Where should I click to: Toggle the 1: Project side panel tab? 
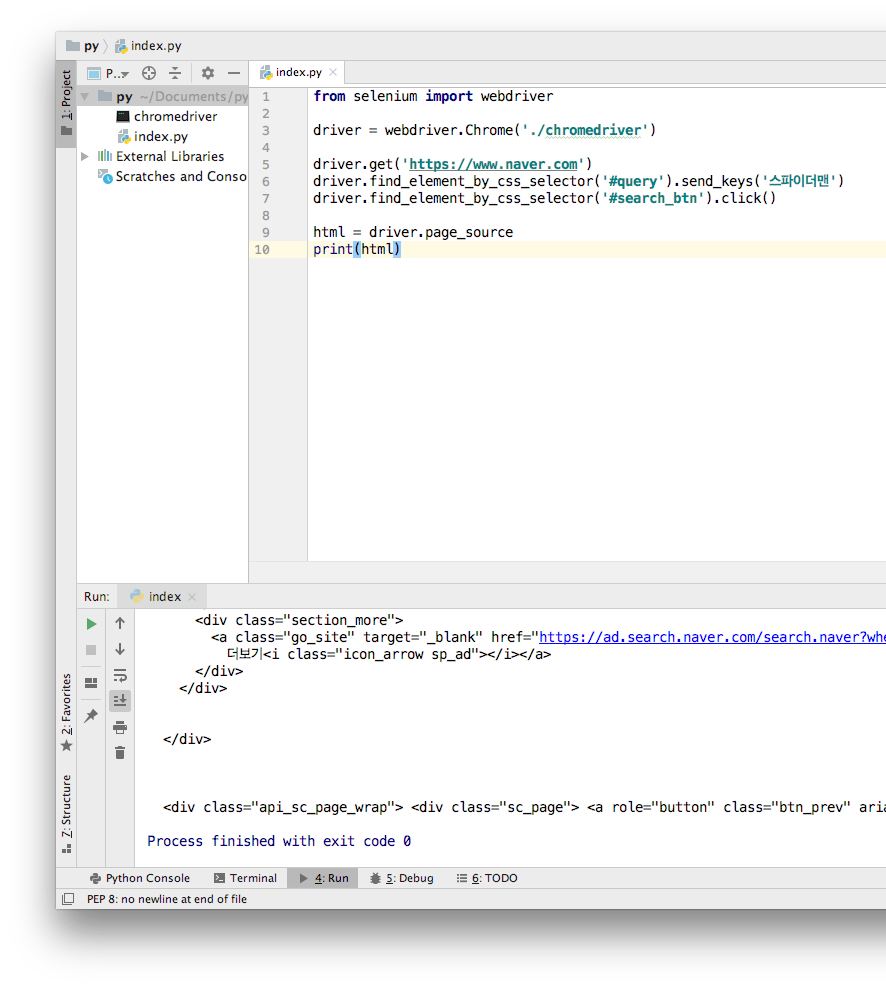point(66,104)
